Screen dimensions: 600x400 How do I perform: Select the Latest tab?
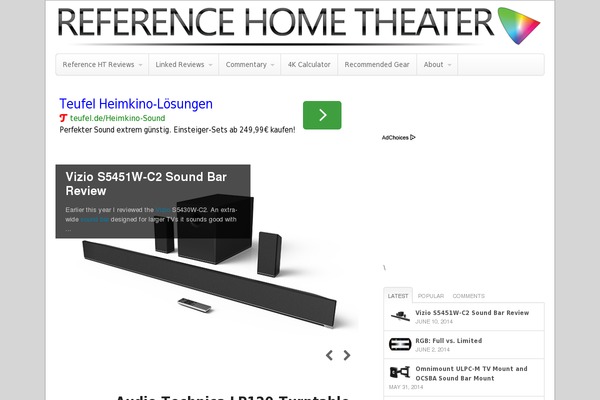(398, 296)
